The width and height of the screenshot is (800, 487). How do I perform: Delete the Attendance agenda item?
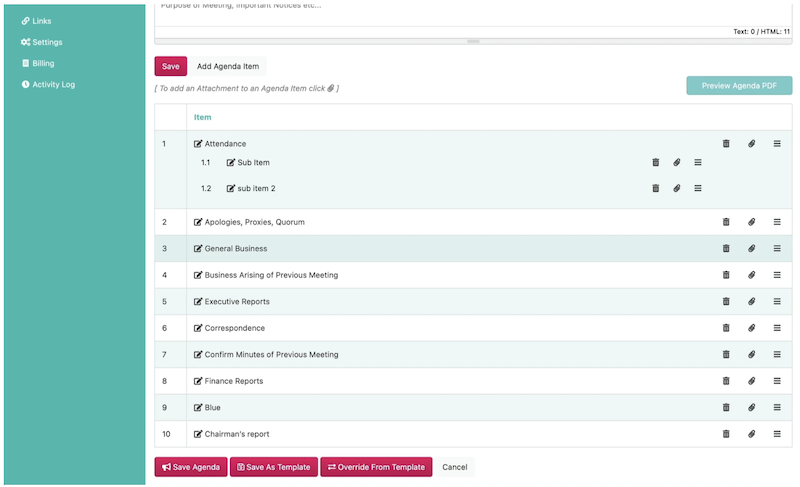(x=726, y=144)
